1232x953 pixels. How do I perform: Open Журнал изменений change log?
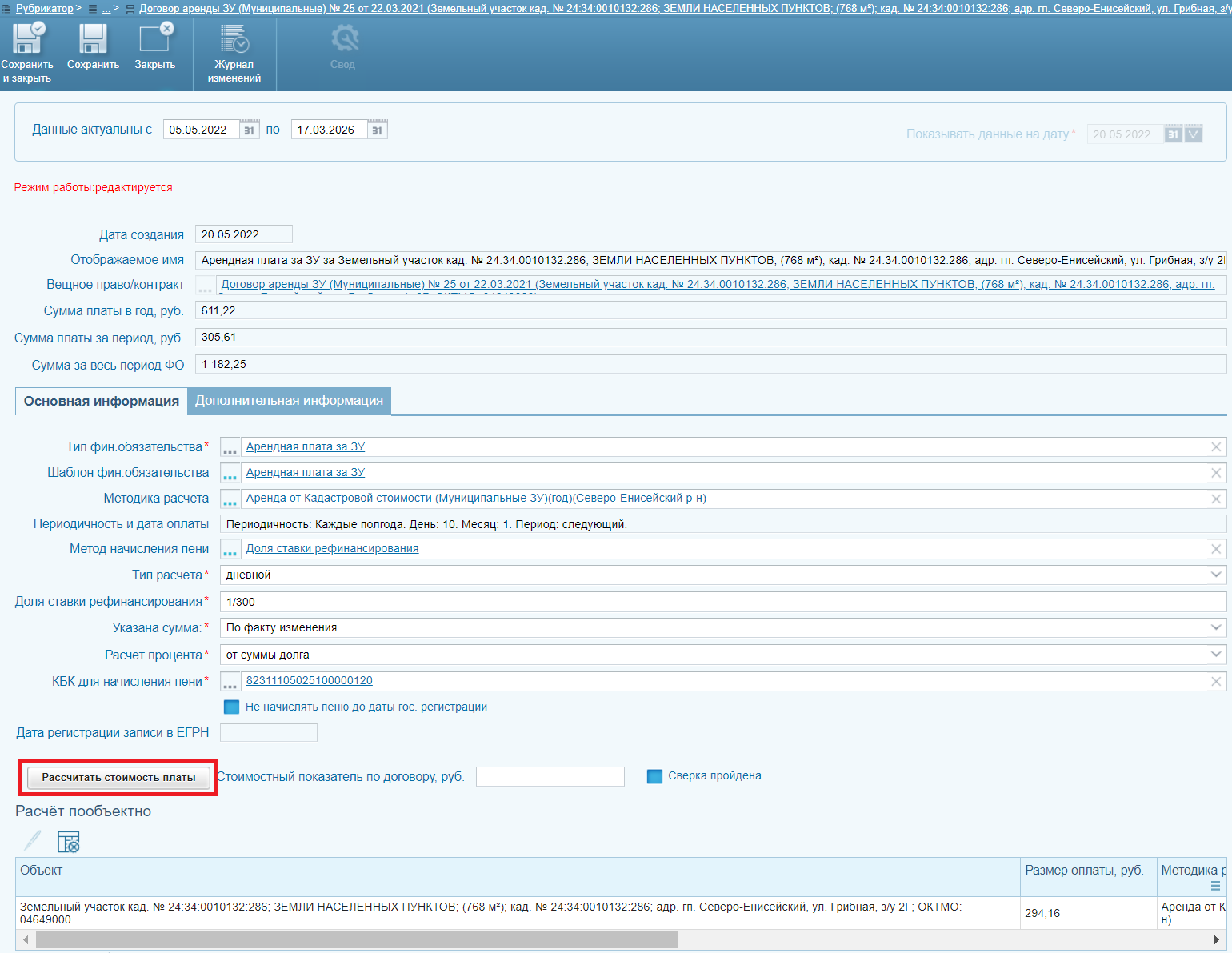[234, 53]
